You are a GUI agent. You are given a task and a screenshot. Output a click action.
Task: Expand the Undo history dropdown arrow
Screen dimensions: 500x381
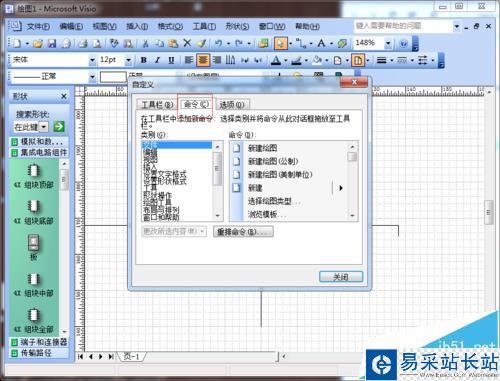click(229, 44)
